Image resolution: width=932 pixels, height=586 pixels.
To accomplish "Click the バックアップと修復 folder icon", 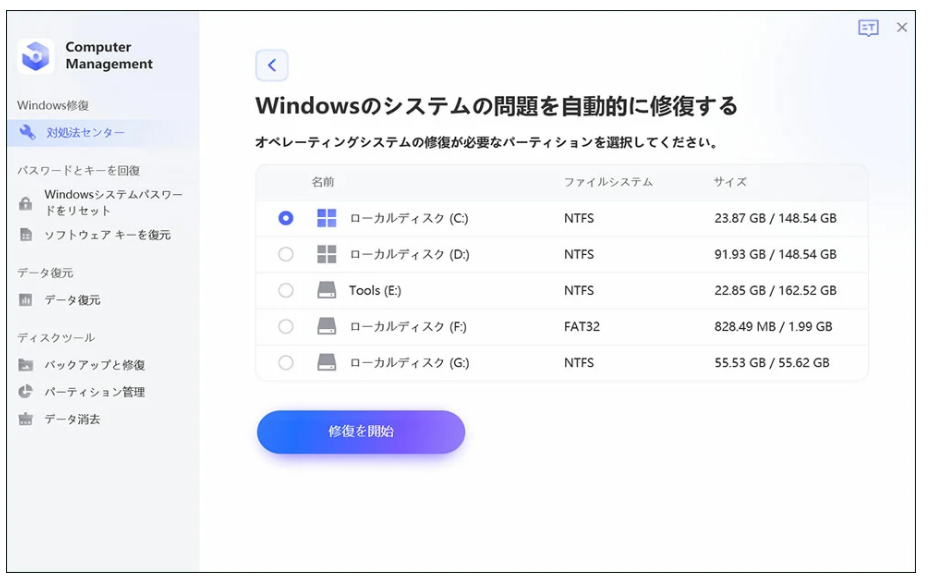I will click(x=26, y=365).
